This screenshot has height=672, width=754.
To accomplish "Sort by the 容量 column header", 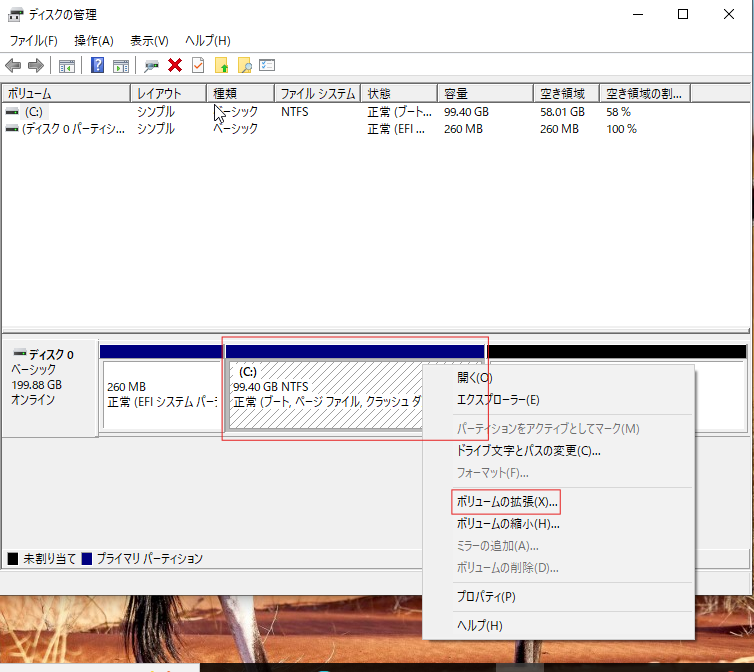I will coord(485,93).
